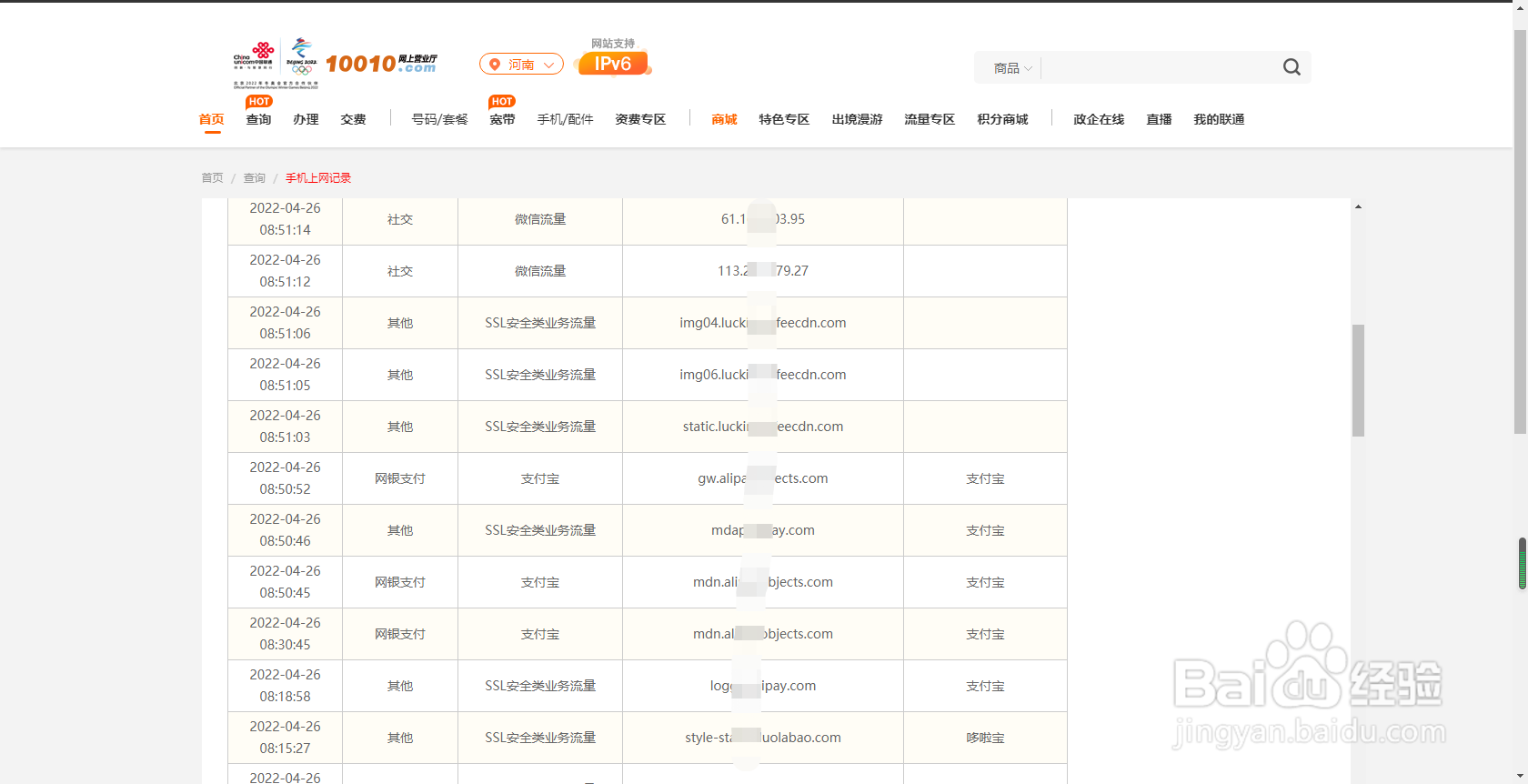Open 资费专区 nav item

point(640,119)
